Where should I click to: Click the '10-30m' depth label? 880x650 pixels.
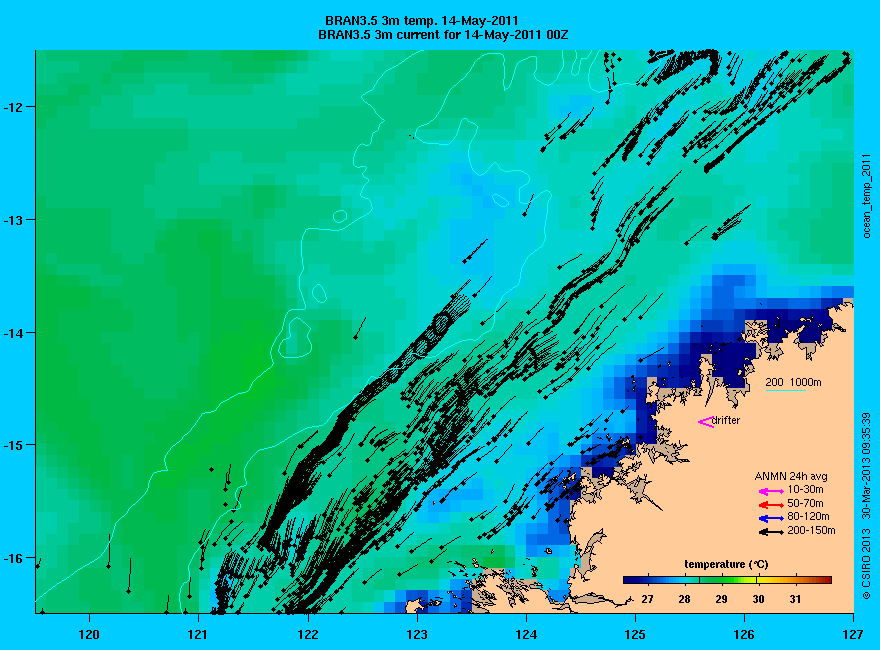805,489
